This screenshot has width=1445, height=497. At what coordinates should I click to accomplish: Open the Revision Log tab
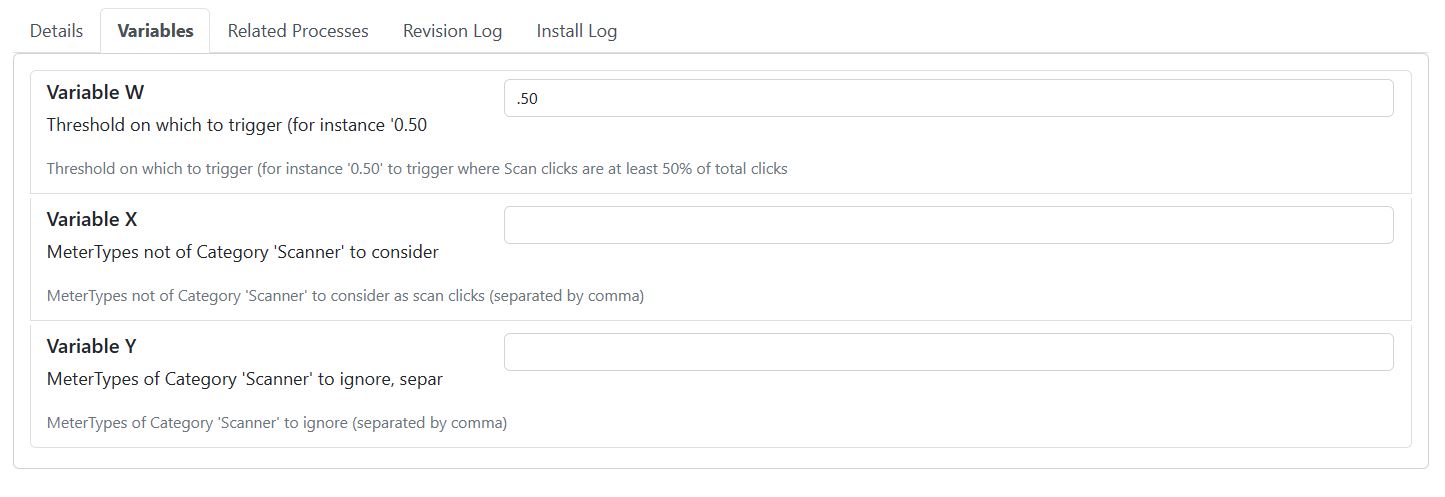tap(452, 31)
